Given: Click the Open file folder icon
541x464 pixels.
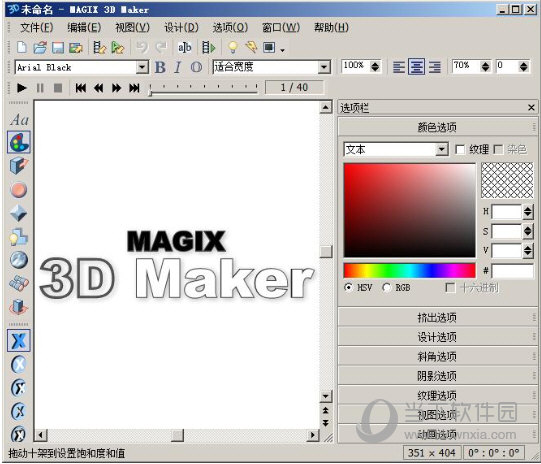Looking at the screenshot, I should click(40, 47).
